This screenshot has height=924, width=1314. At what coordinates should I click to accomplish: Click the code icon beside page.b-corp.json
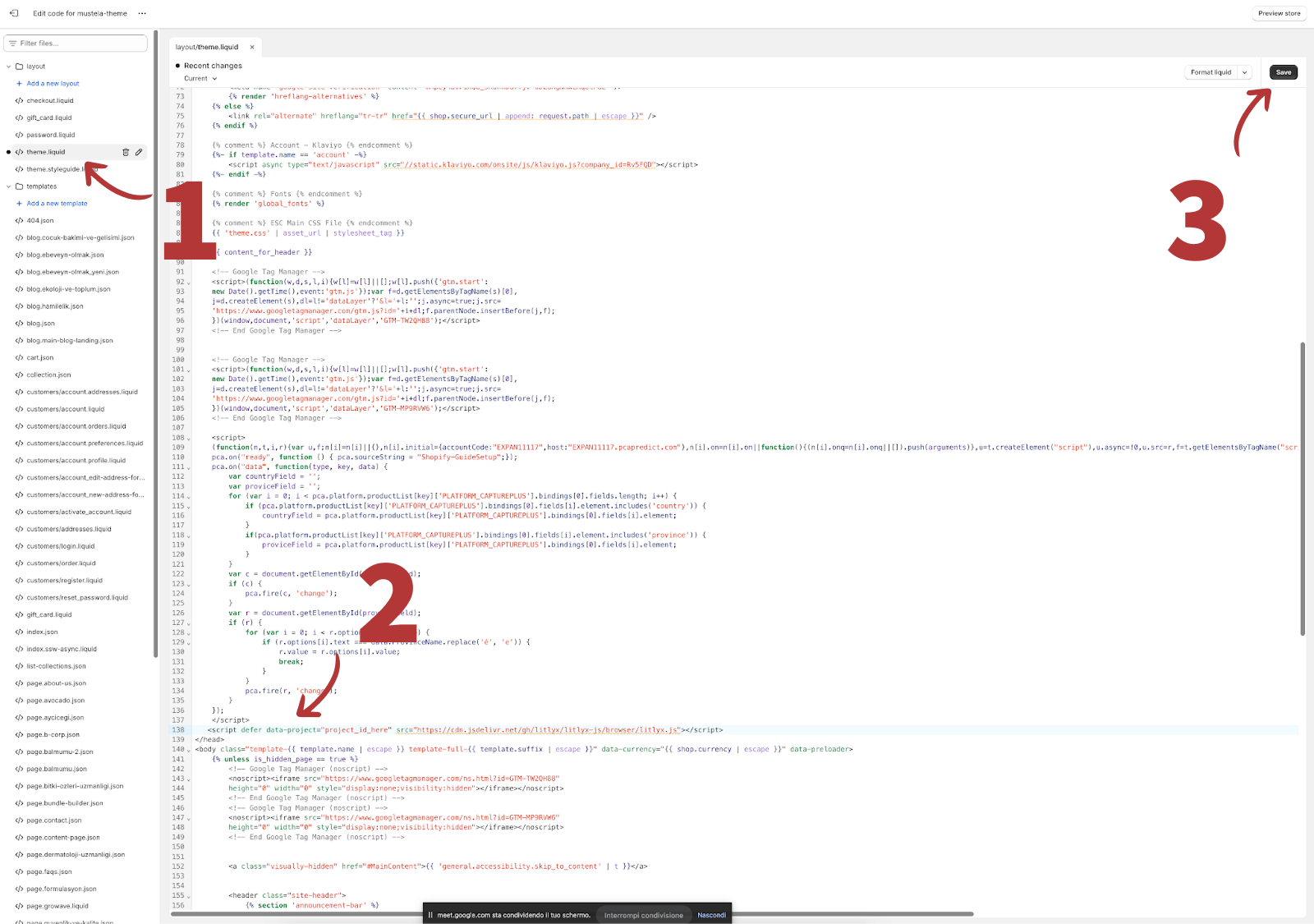(x=19, y=735)
